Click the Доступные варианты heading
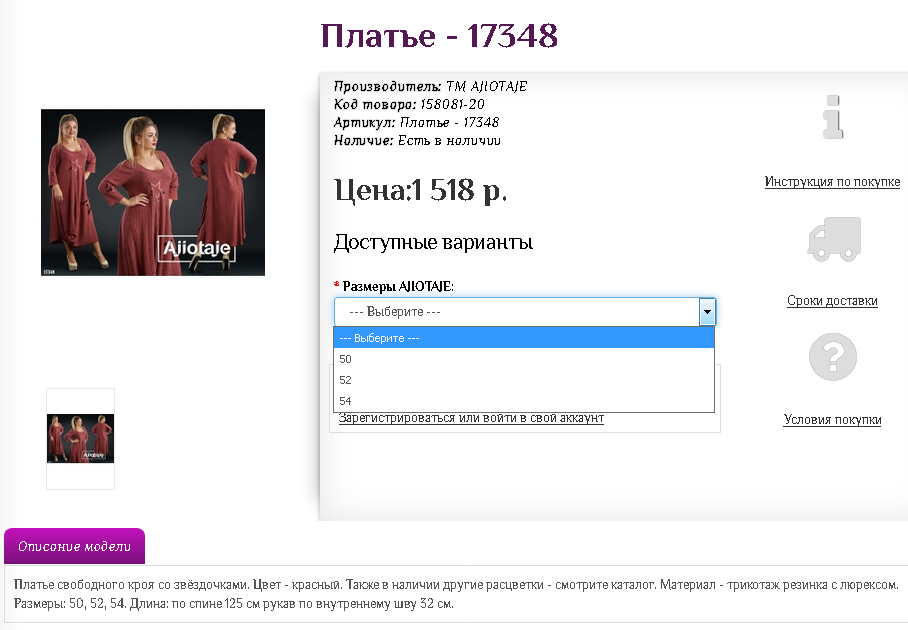The height and width of the screenshot is (630, 908). coord(433,242)
